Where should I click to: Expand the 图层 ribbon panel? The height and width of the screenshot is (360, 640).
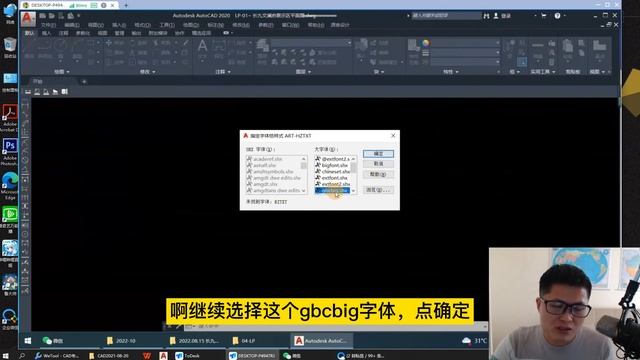(x=303, y=72)
